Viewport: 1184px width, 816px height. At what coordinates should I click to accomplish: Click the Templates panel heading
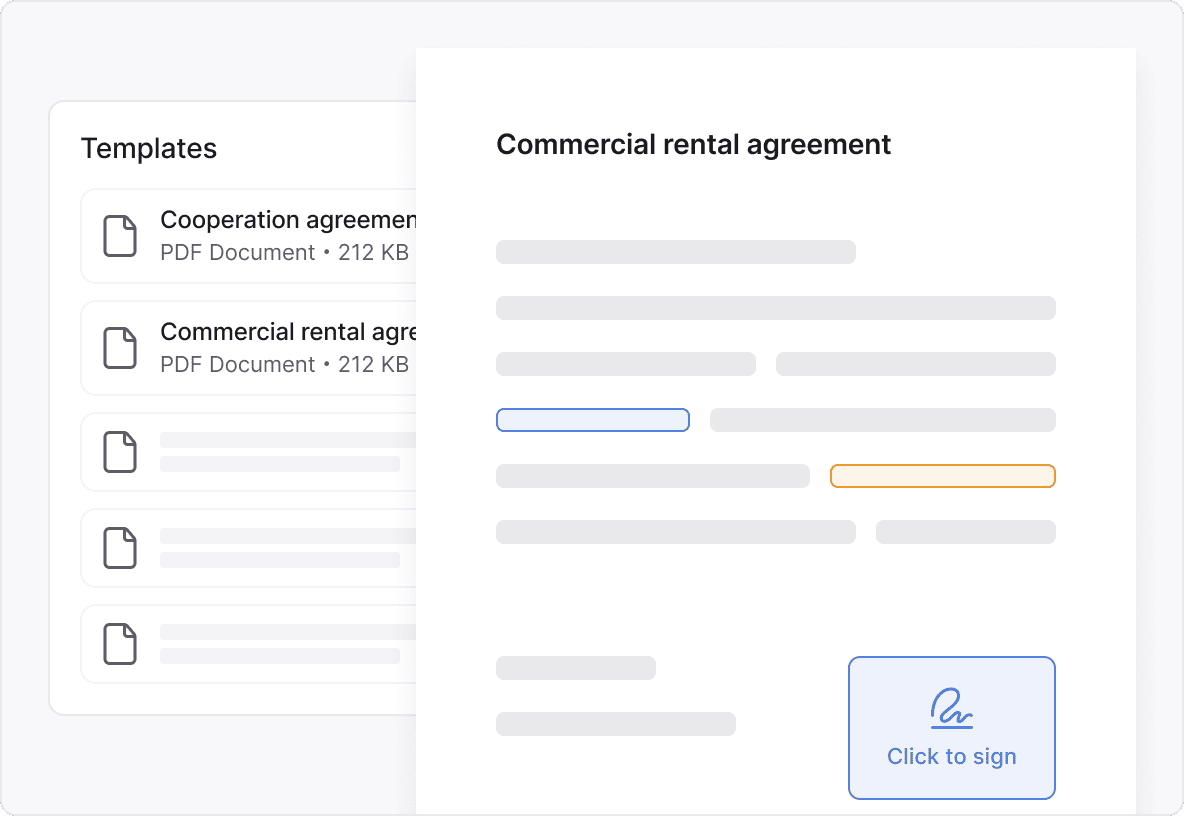(x=148, y=148)
